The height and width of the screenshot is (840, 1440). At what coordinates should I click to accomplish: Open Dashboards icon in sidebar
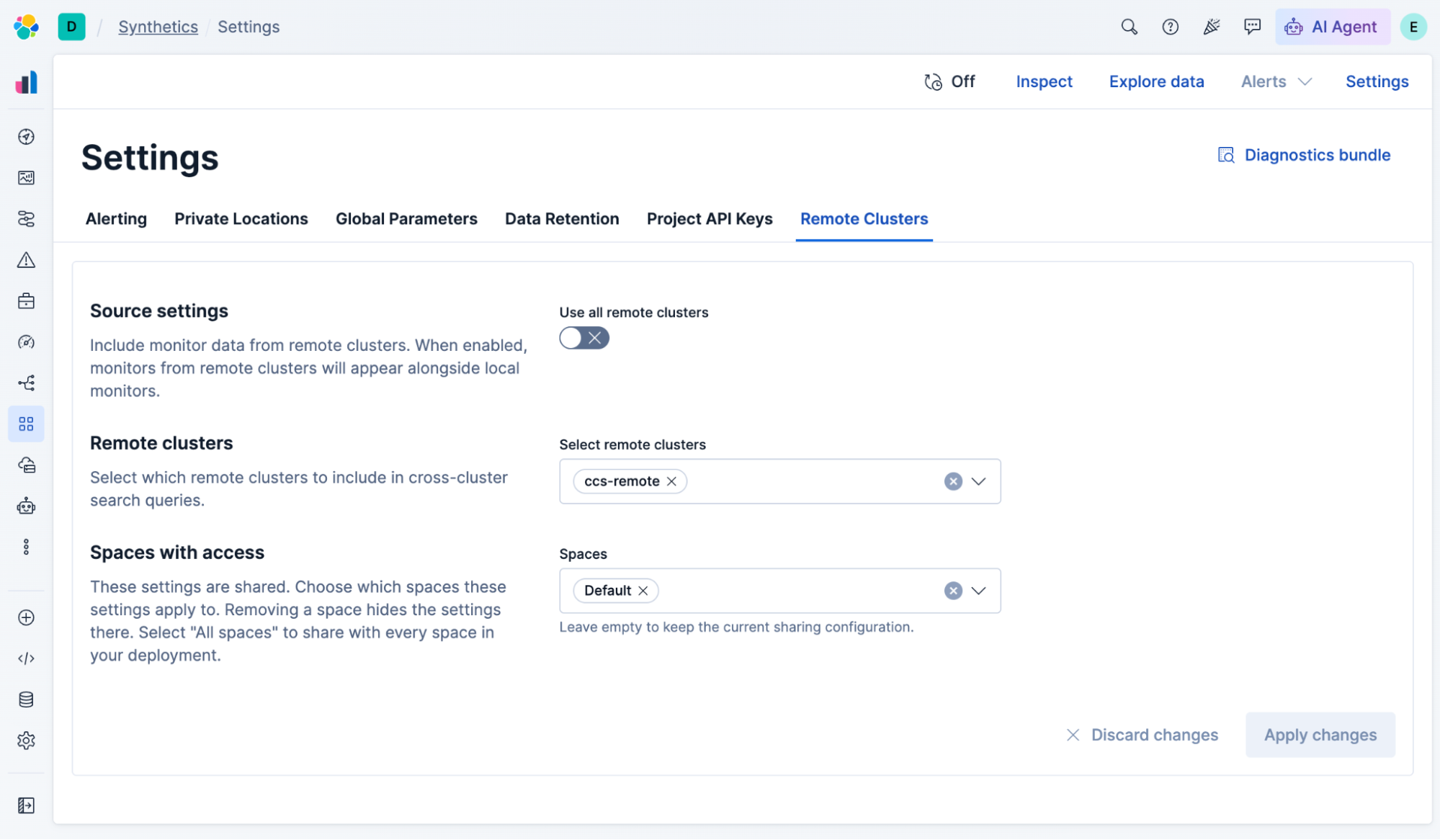pos(26,177)
